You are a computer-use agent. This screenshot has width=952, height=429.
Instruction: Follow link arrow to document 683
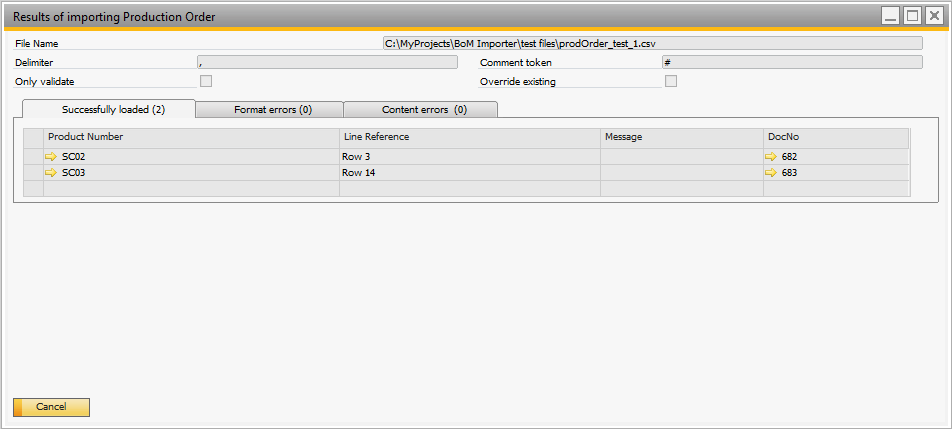coord(771,173)
